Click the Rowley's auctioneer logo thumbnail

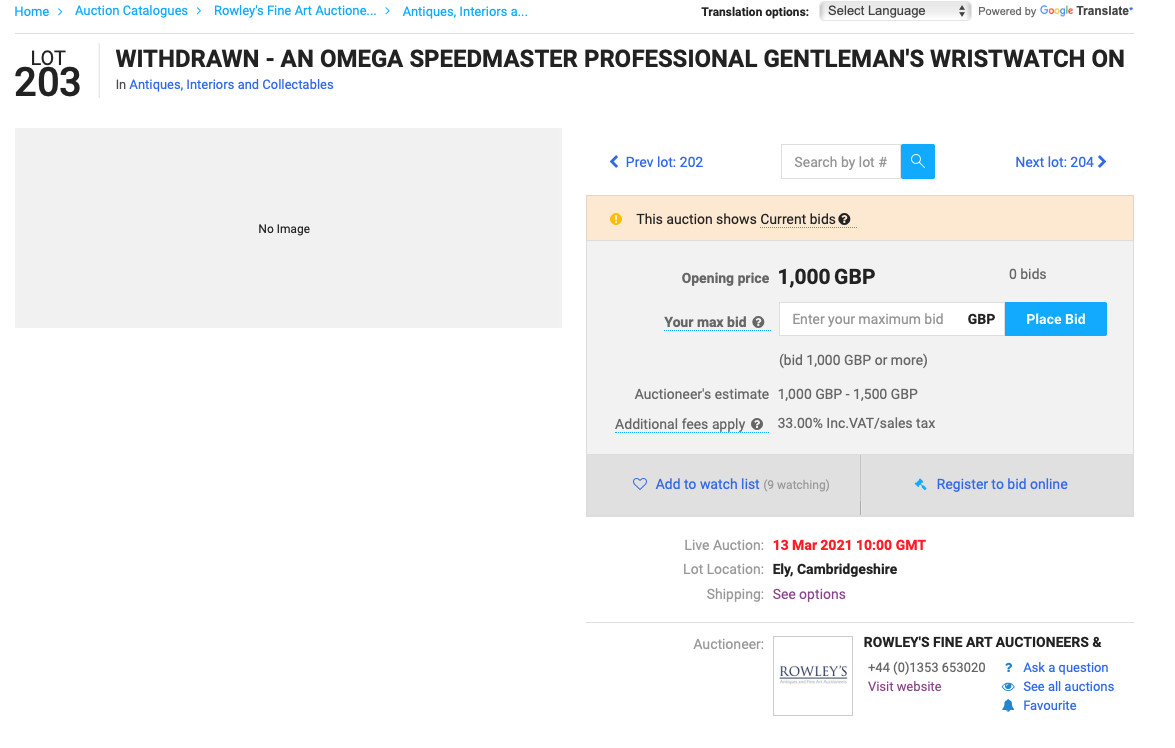pos(813,676)
